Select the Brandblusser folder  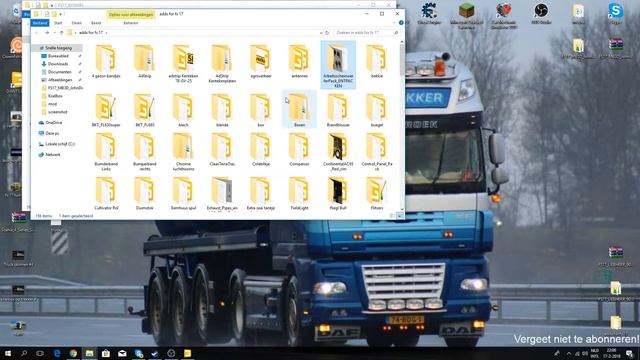(338, 111)
